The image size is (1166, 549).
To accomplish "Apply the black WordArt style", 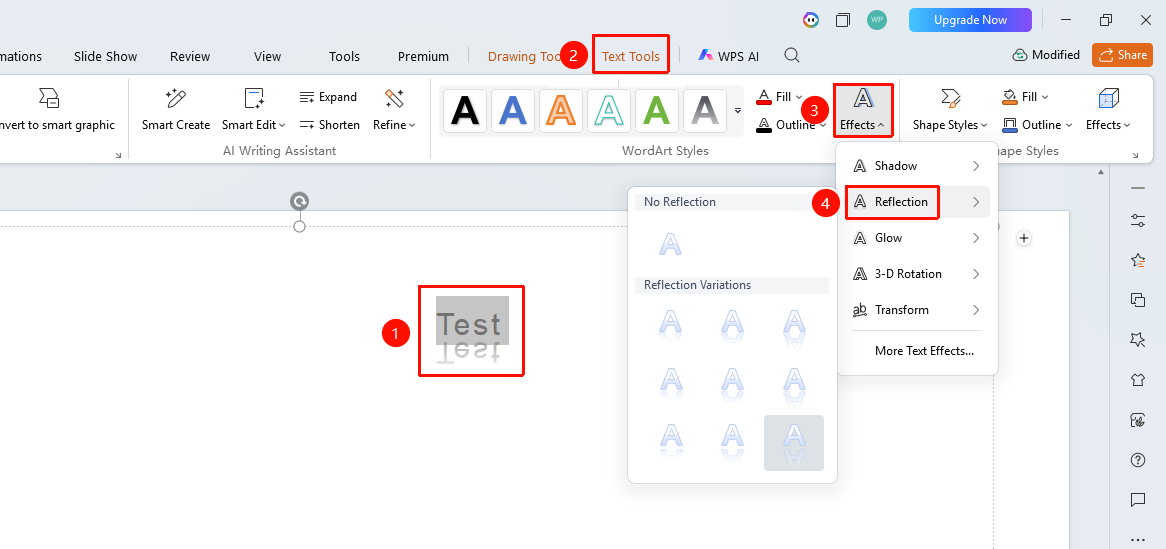I will tap(466, 110).
